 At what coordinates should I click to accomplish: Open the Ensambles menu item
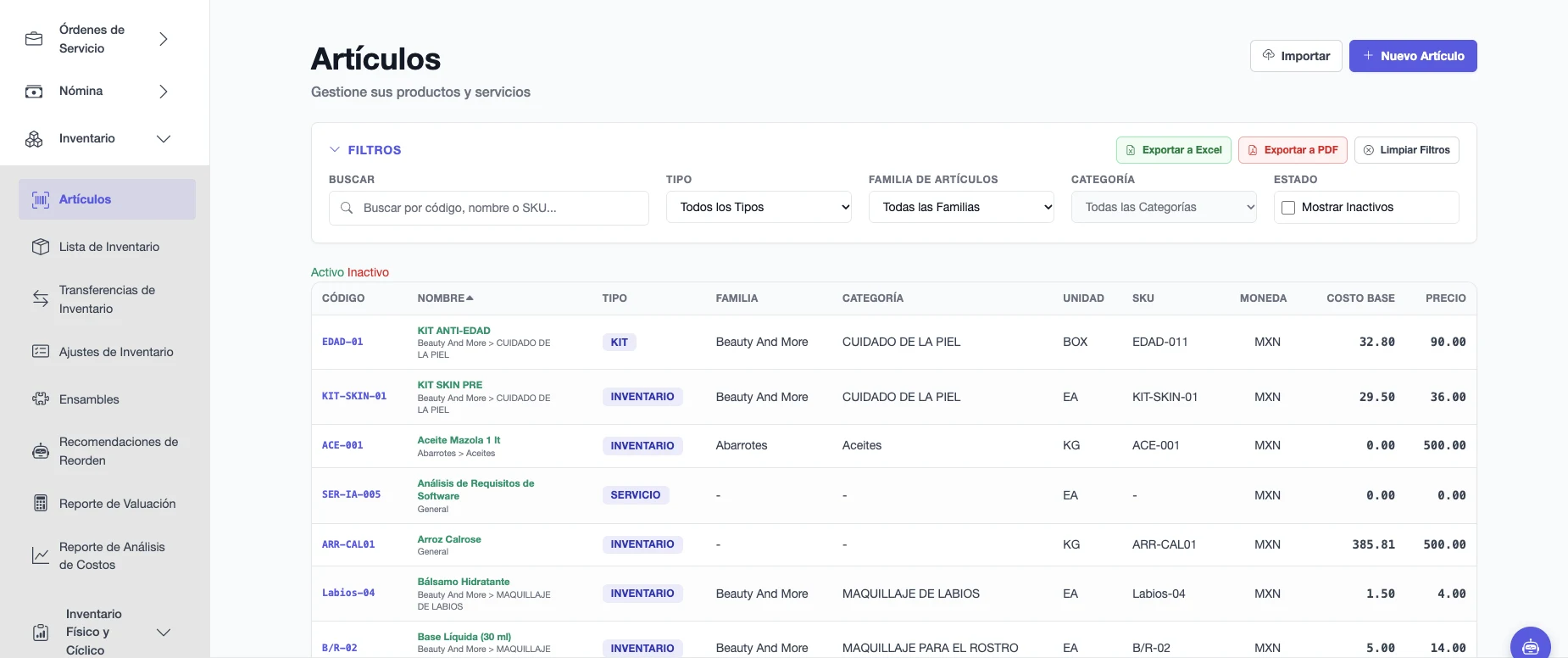pos(107,399)
